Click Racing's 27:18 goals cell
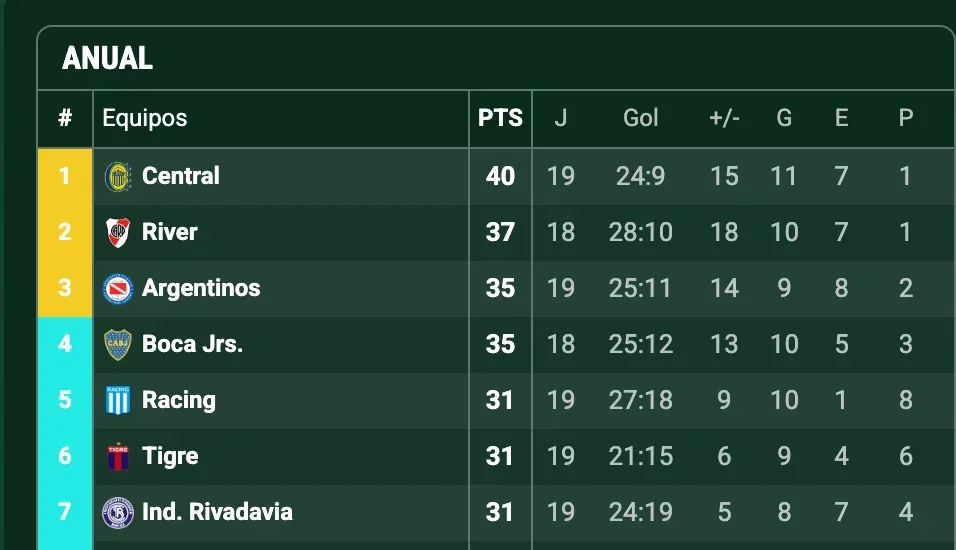The width and height of the screenshot is (956, 550). click(x=640, y=400)
